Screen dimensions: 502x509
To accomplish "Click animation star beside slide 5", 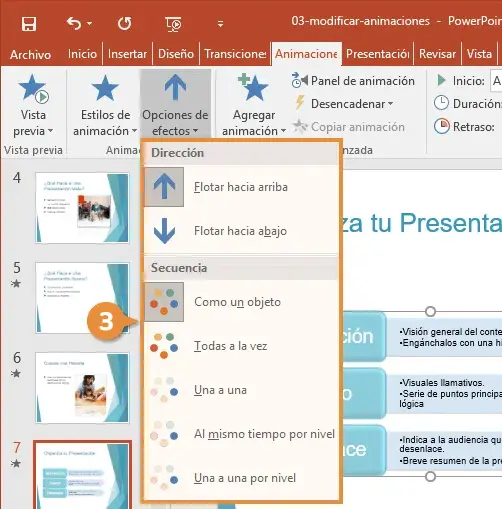I will point(16,284).
